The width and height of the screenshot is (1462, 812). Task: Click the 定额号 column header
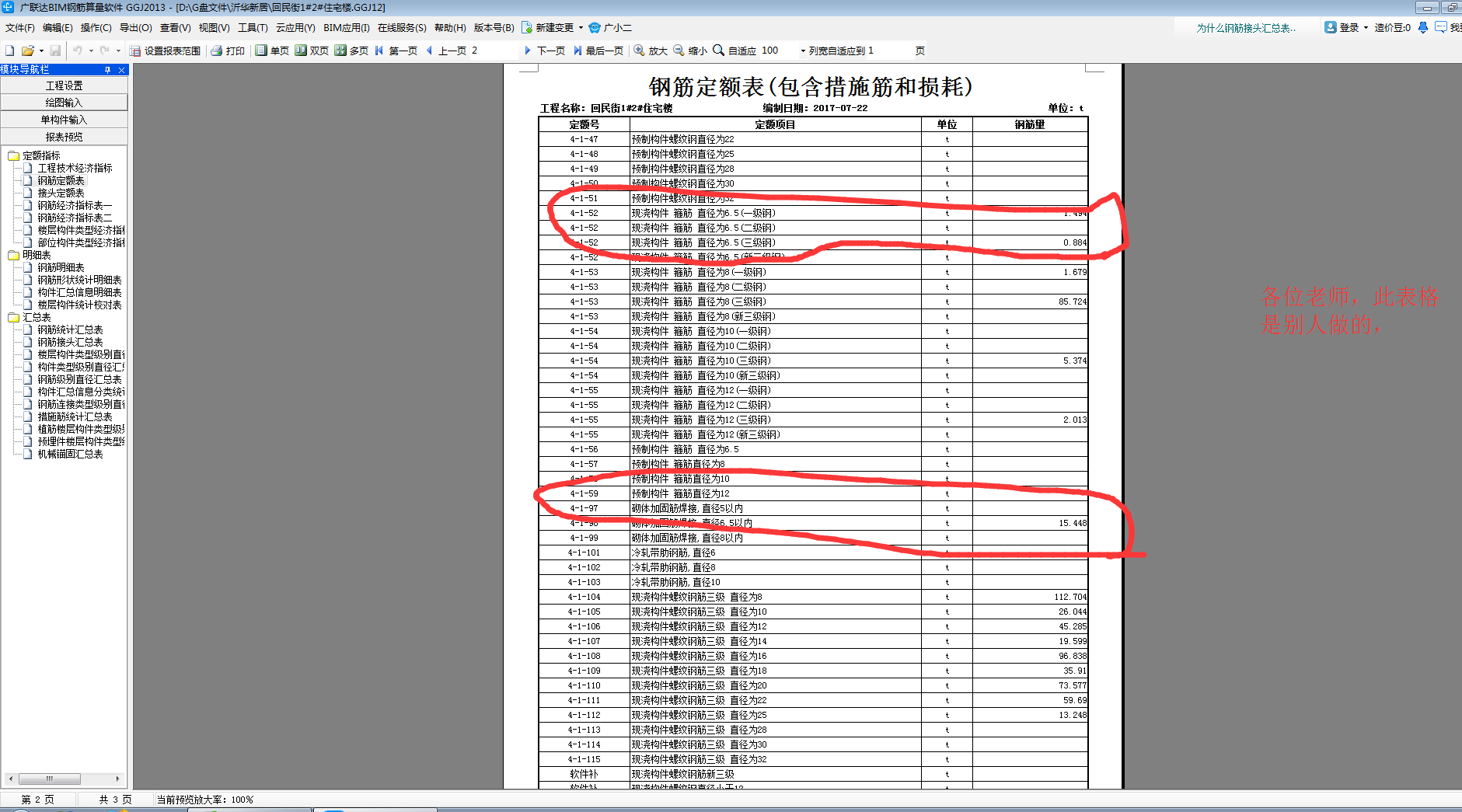tap(584, 124)
